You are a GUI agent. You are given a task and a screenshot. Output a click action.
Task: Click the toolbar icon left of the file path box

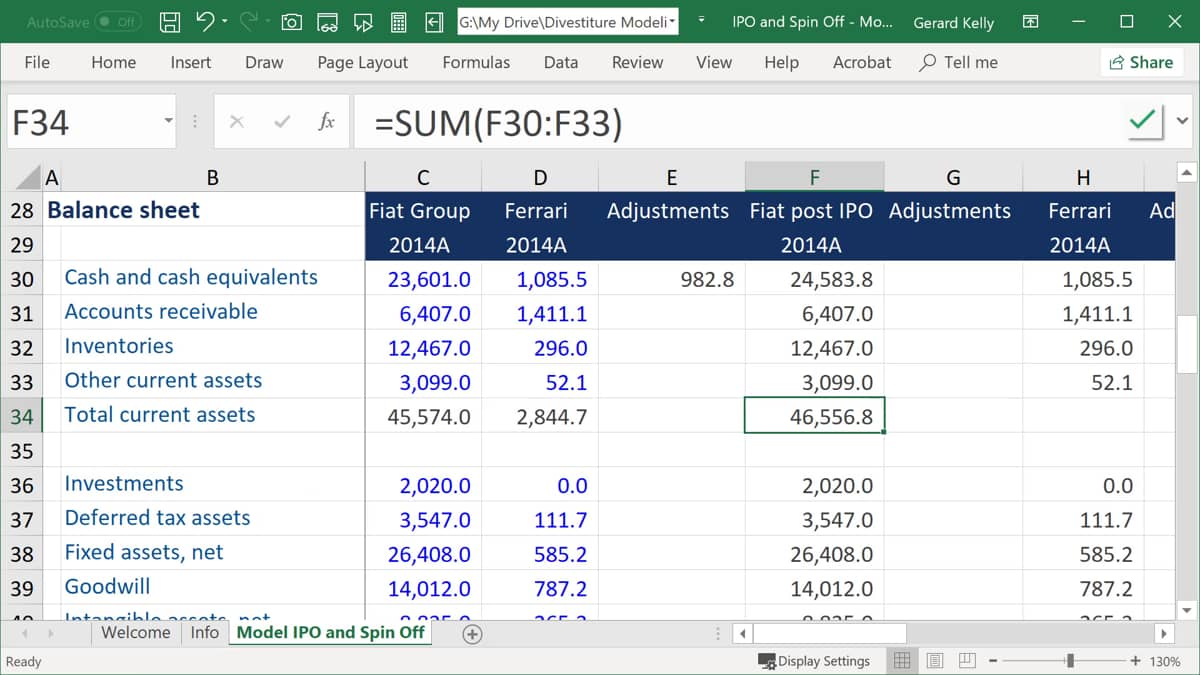pyautogui.click(x=433, y=21)
